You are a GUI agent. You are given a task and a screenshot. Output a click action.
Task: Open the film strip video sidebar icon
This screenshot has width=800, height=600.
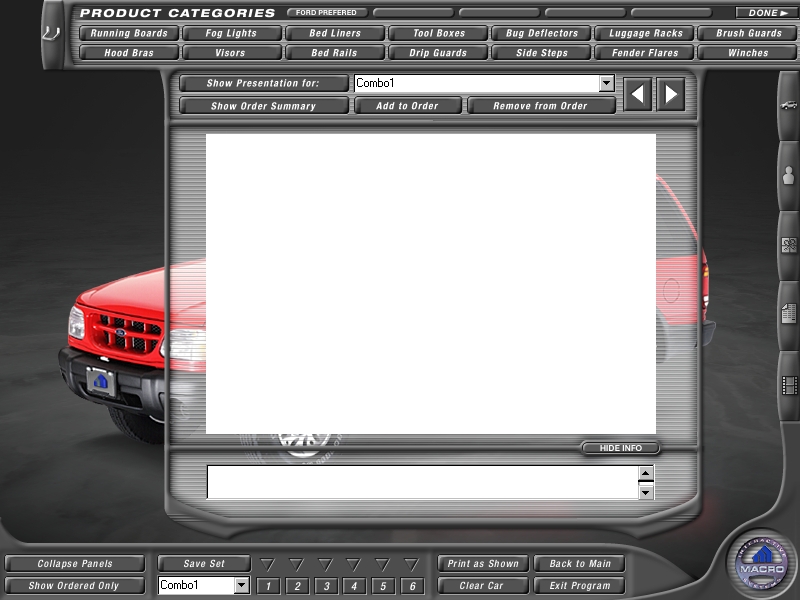click(x=789, y=385)
